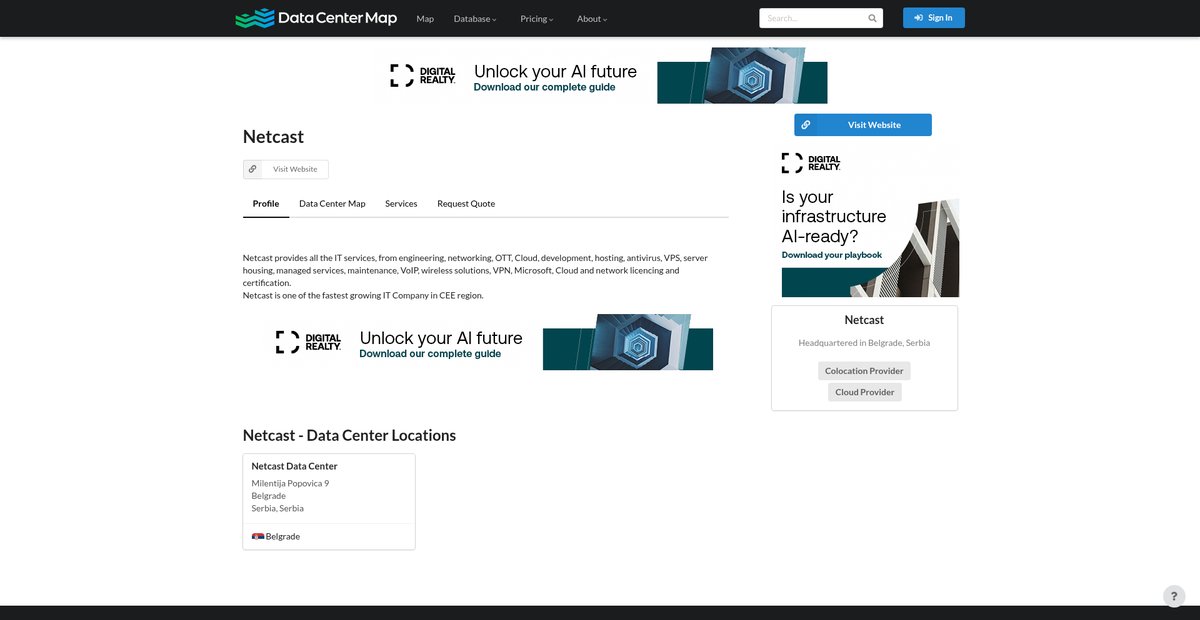Select the Profile tab
This screenshot has width=1200, height=620.
[x=266, y=204]
